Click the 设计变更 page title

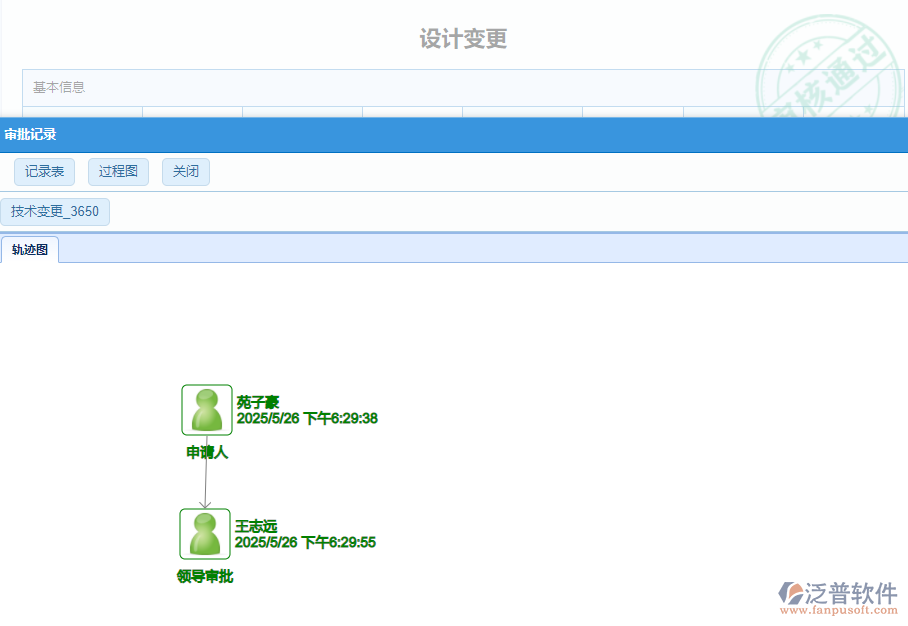click(461, 38)
